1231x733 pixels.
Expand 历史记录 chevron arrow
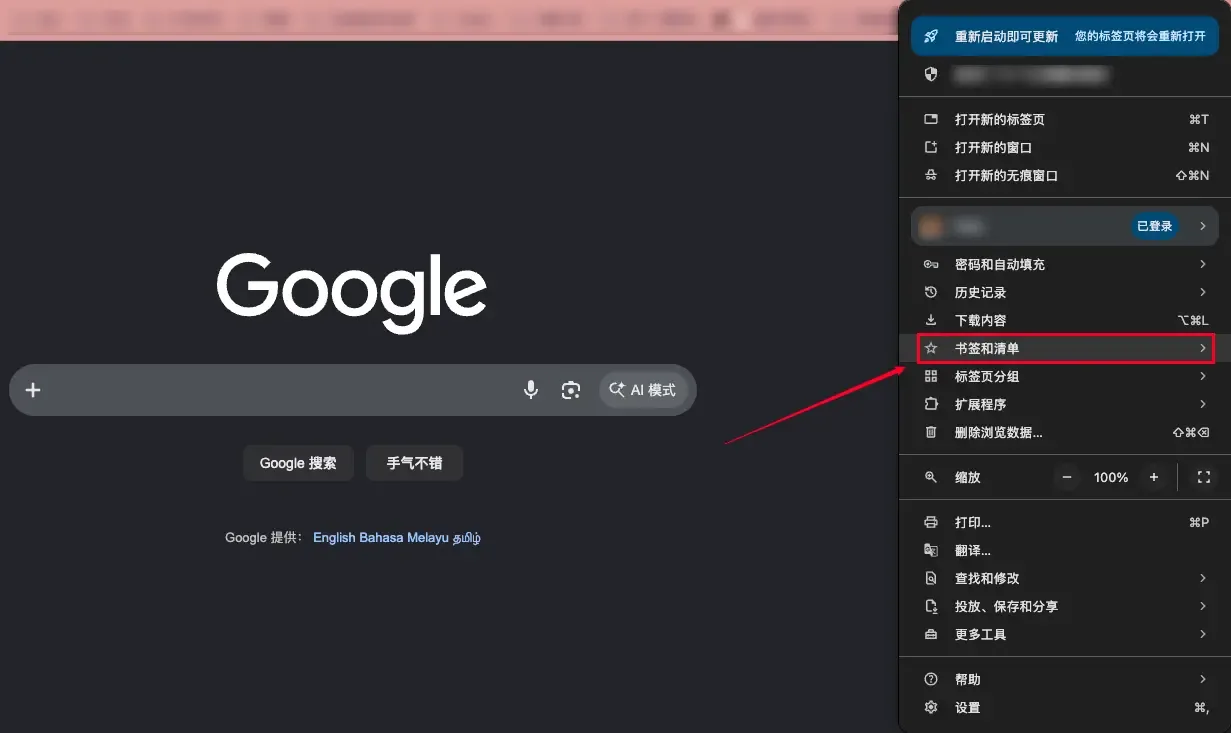[x=1203, y=292]
